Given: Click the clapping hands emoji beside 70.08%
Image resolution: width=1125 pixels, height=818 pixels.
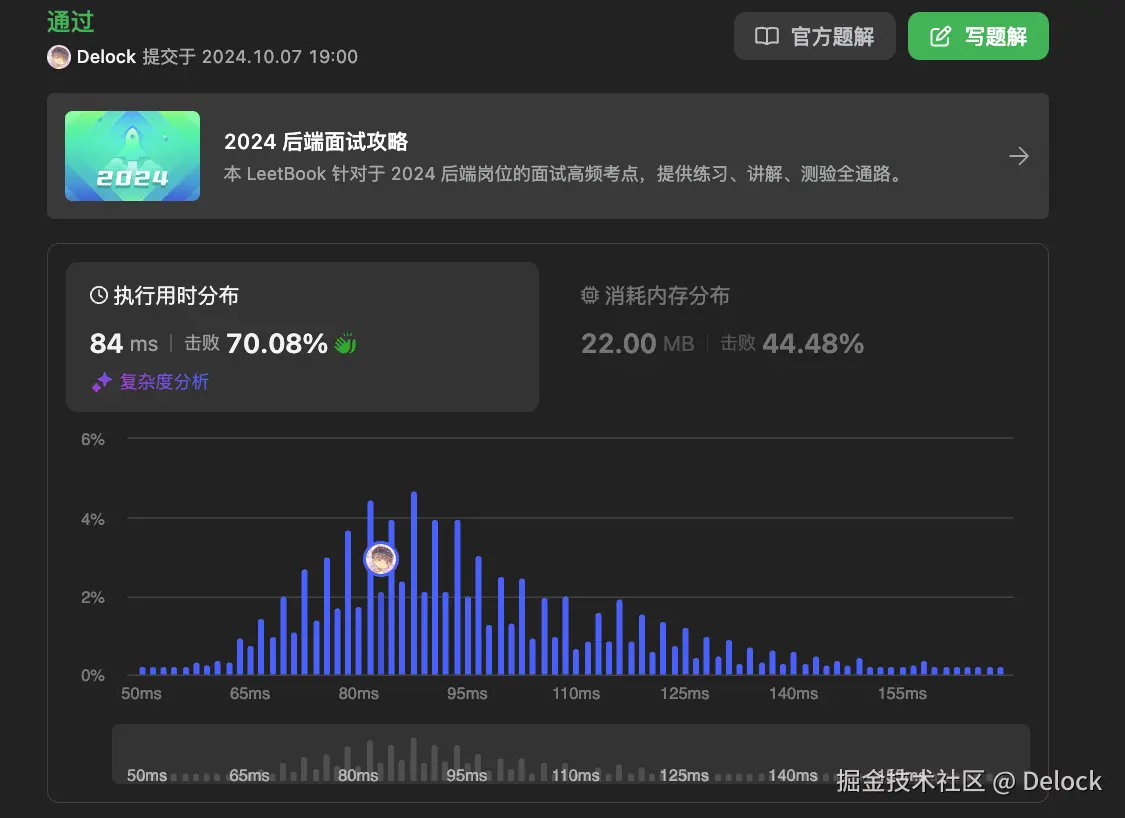Looking at the screenshot, I should pyautogui.click(x=344, y=342).
